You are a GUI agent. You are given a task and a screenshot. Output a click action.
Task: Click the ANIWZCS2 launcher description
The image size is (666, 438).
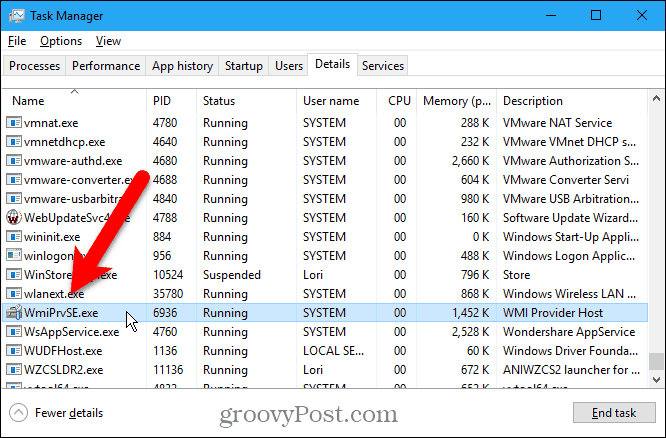[571, 370]
